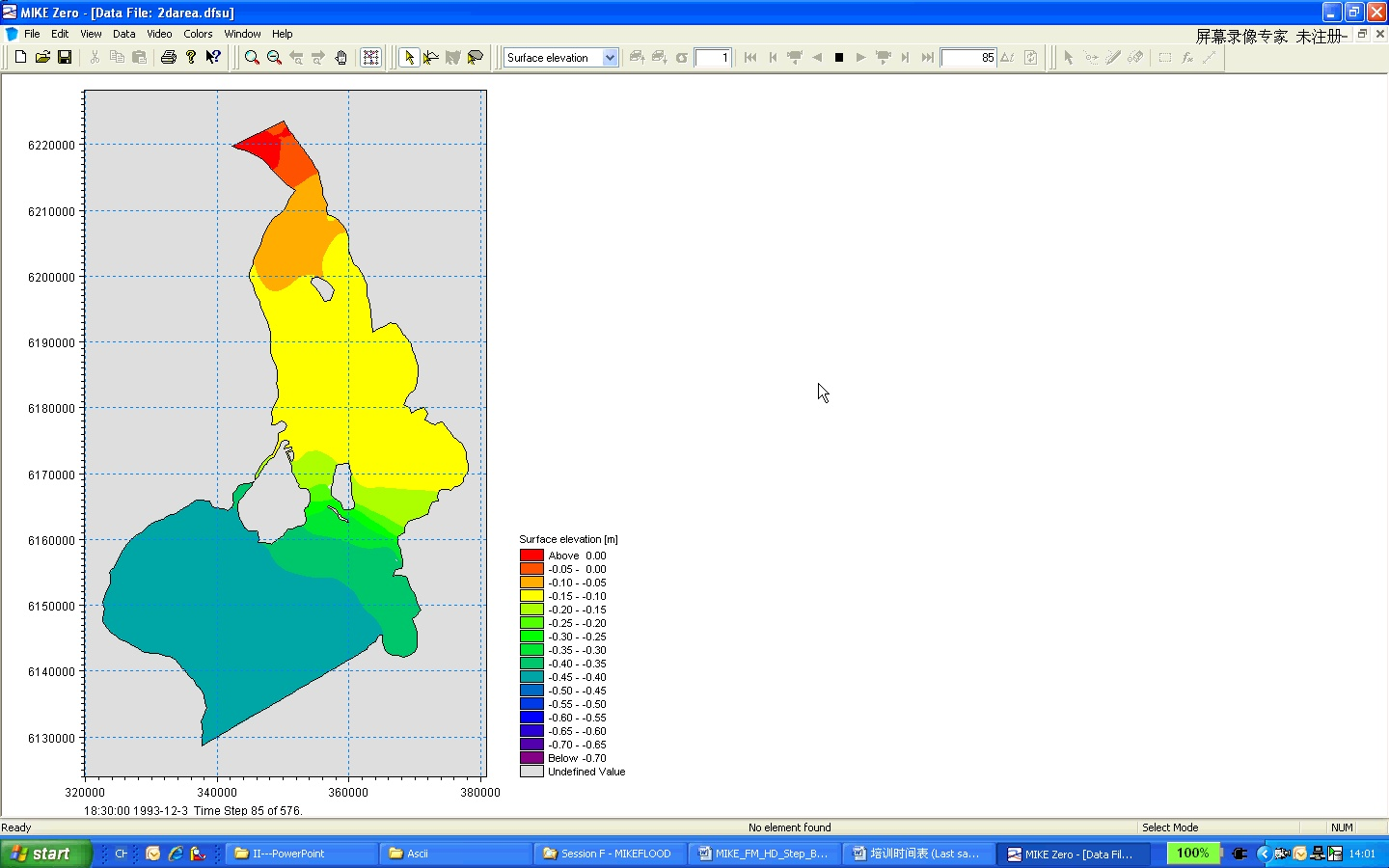The width and height of the screenshot is (1389, 868).
Task: Click the time step field showing 85
Action: click(968, 58)
